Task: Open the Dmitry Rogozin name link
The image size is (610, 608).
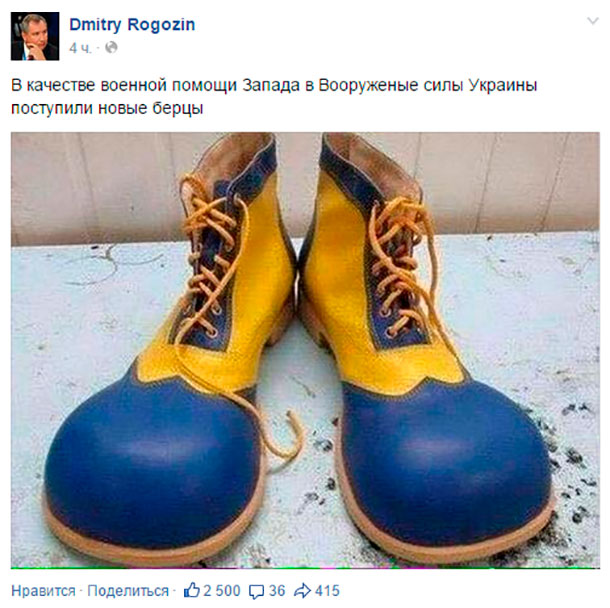Action: click(x=132, y=25)
